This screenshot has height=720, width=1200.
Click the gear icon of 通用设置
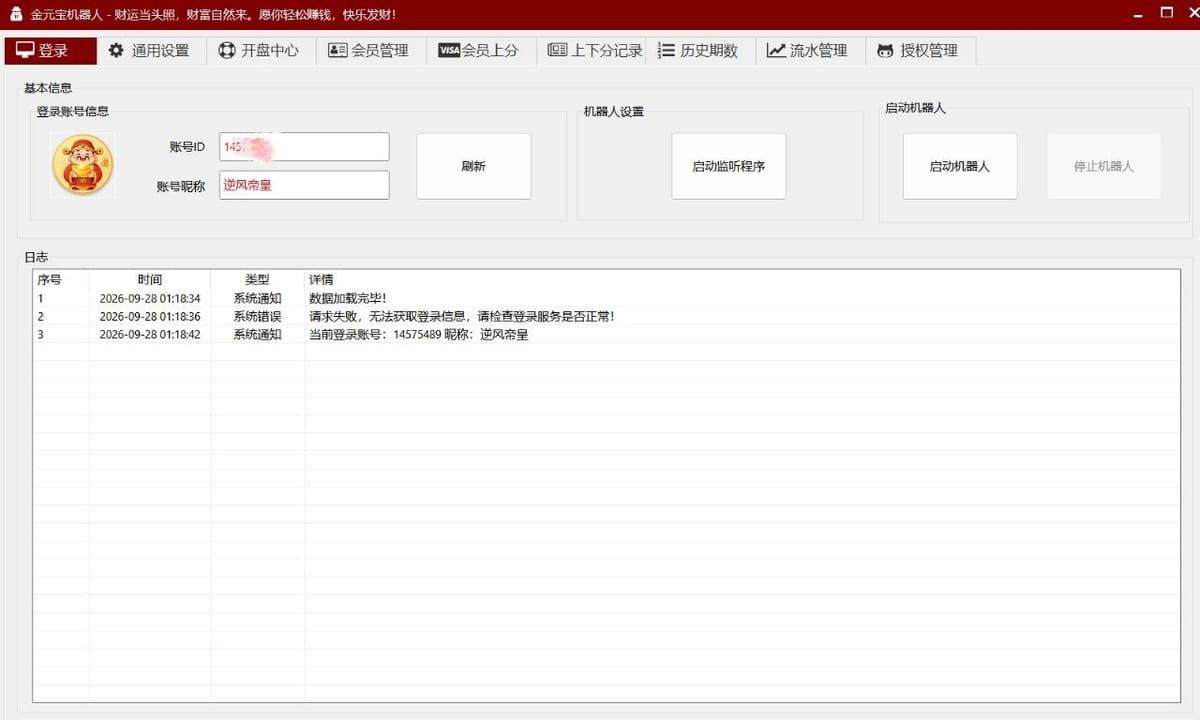coord(116,50)
